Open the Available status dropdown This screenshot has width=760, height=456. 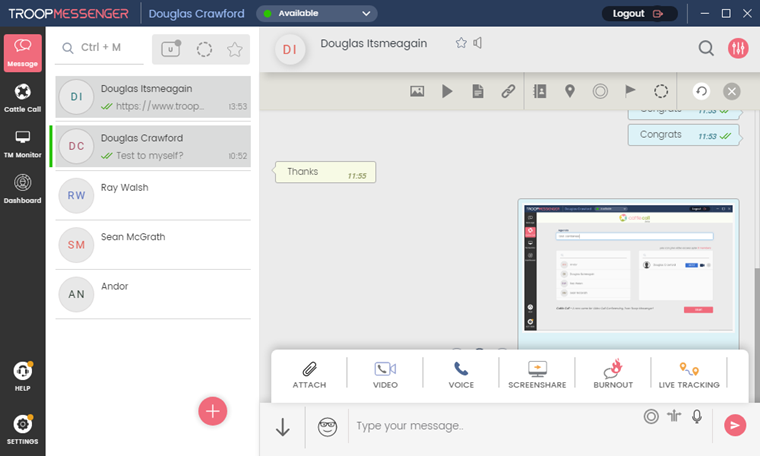317,14
